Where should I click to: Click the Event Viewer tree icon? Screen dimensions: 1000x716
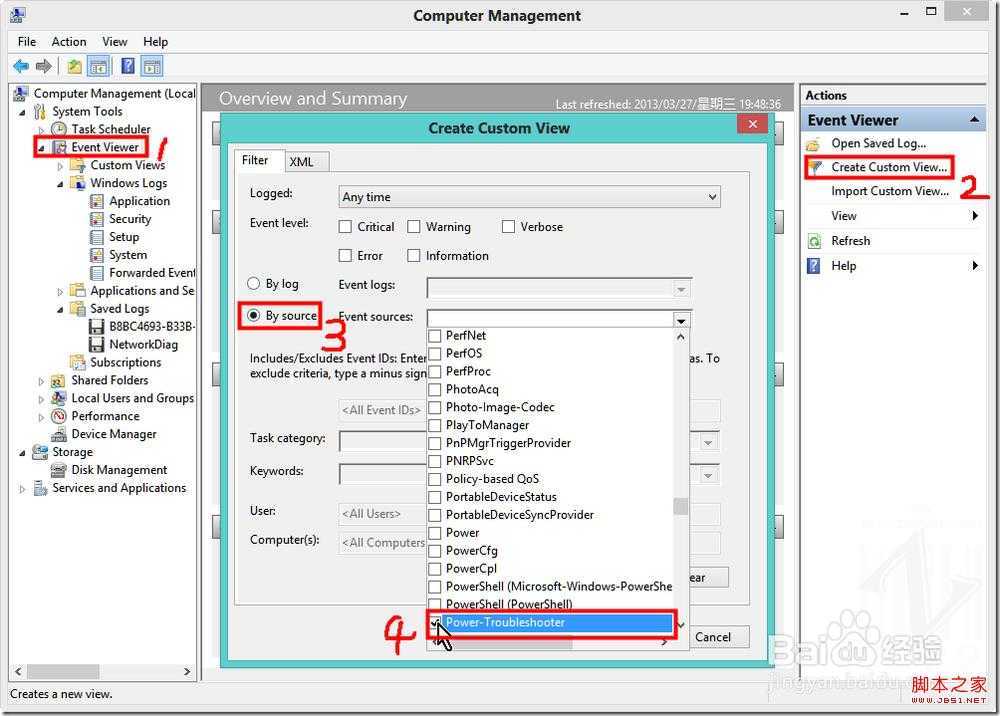point(59,147)
